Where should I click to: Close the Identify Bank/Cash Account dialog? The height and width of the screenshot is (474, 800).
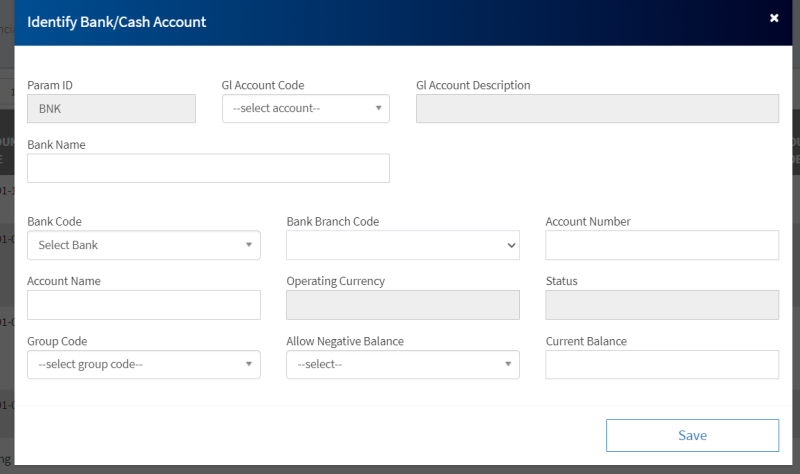[773, 18]
